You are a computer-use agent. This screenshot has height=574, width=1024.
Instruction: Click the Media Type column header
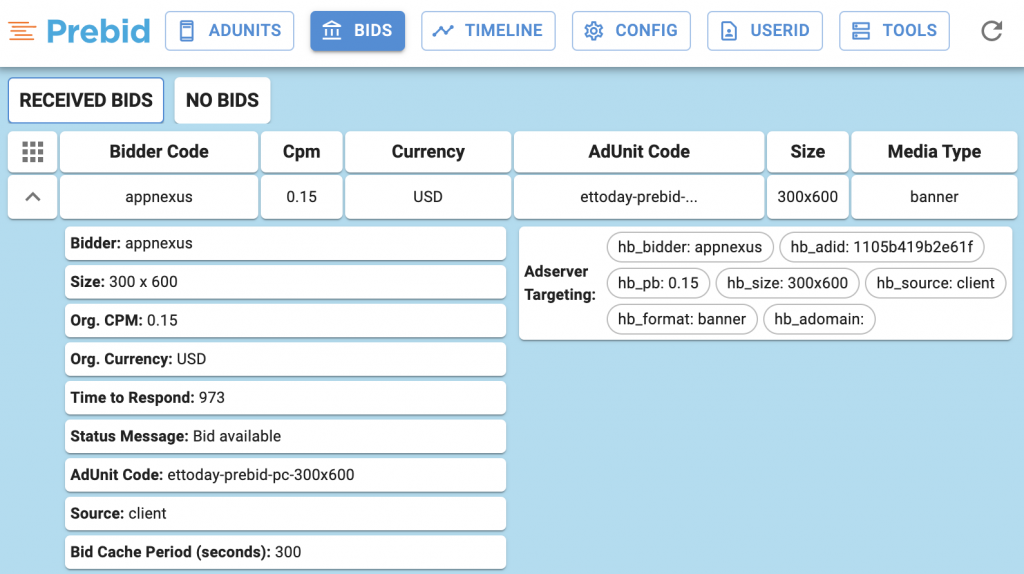[934, 151]
